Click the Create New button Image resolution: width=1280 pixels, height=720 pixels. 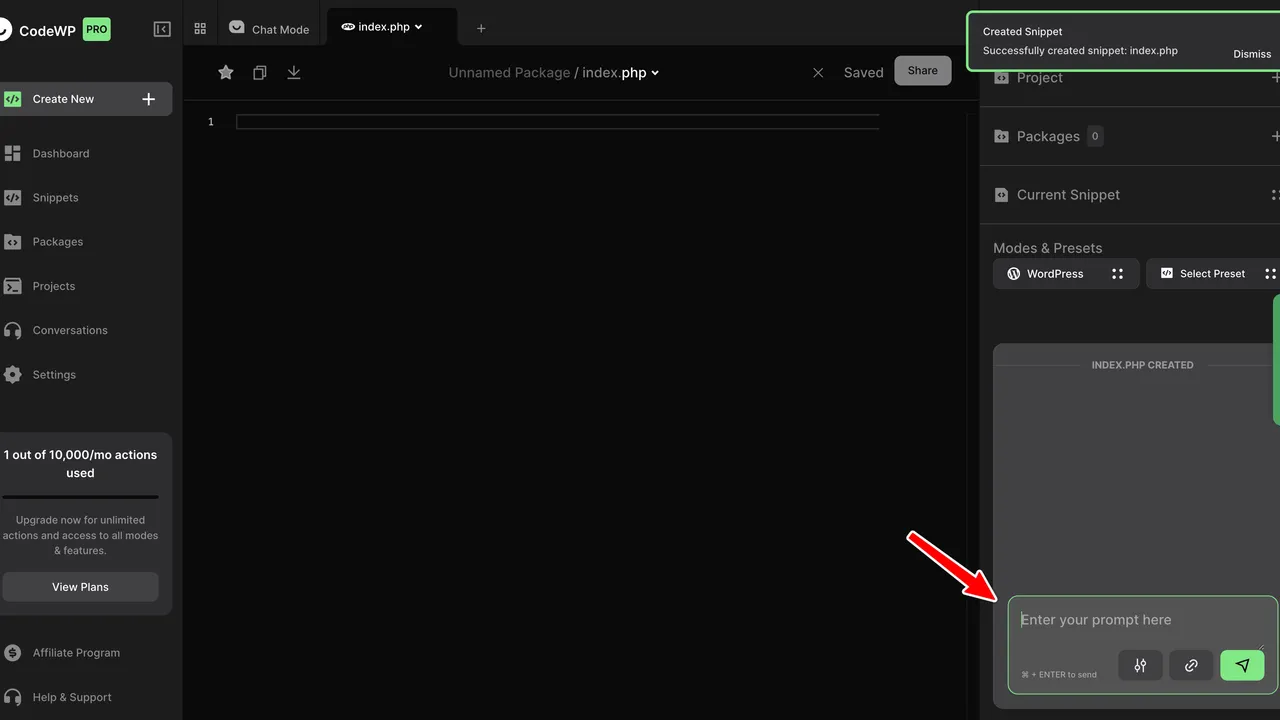point(85,99)
